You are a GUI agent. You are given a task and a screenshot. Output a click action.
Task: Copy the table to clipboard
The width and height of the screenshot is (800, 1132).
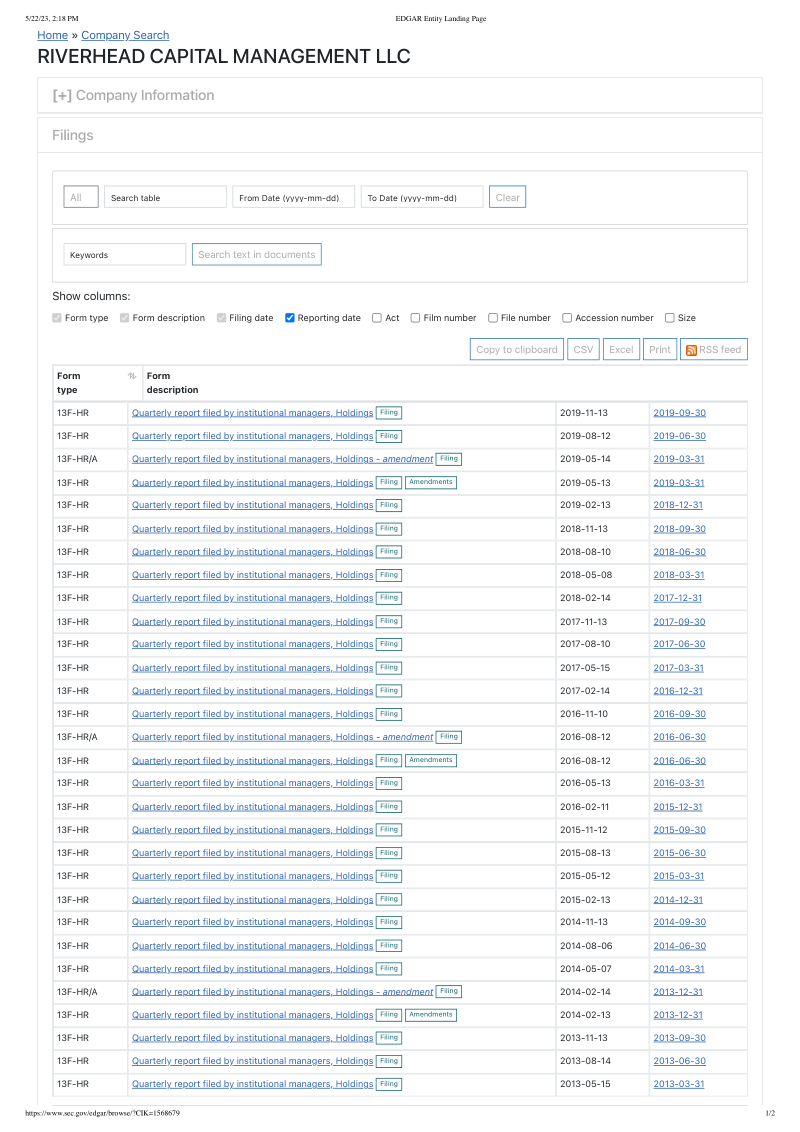point(516,349)
